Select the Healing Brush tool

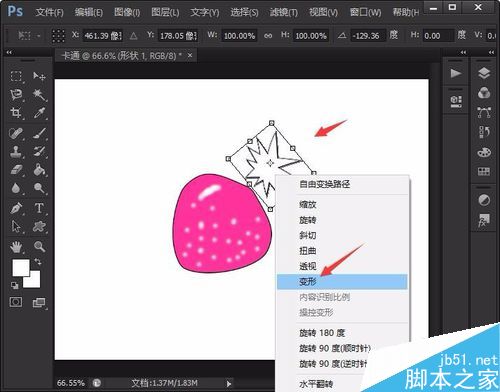(x=16, y=133)
